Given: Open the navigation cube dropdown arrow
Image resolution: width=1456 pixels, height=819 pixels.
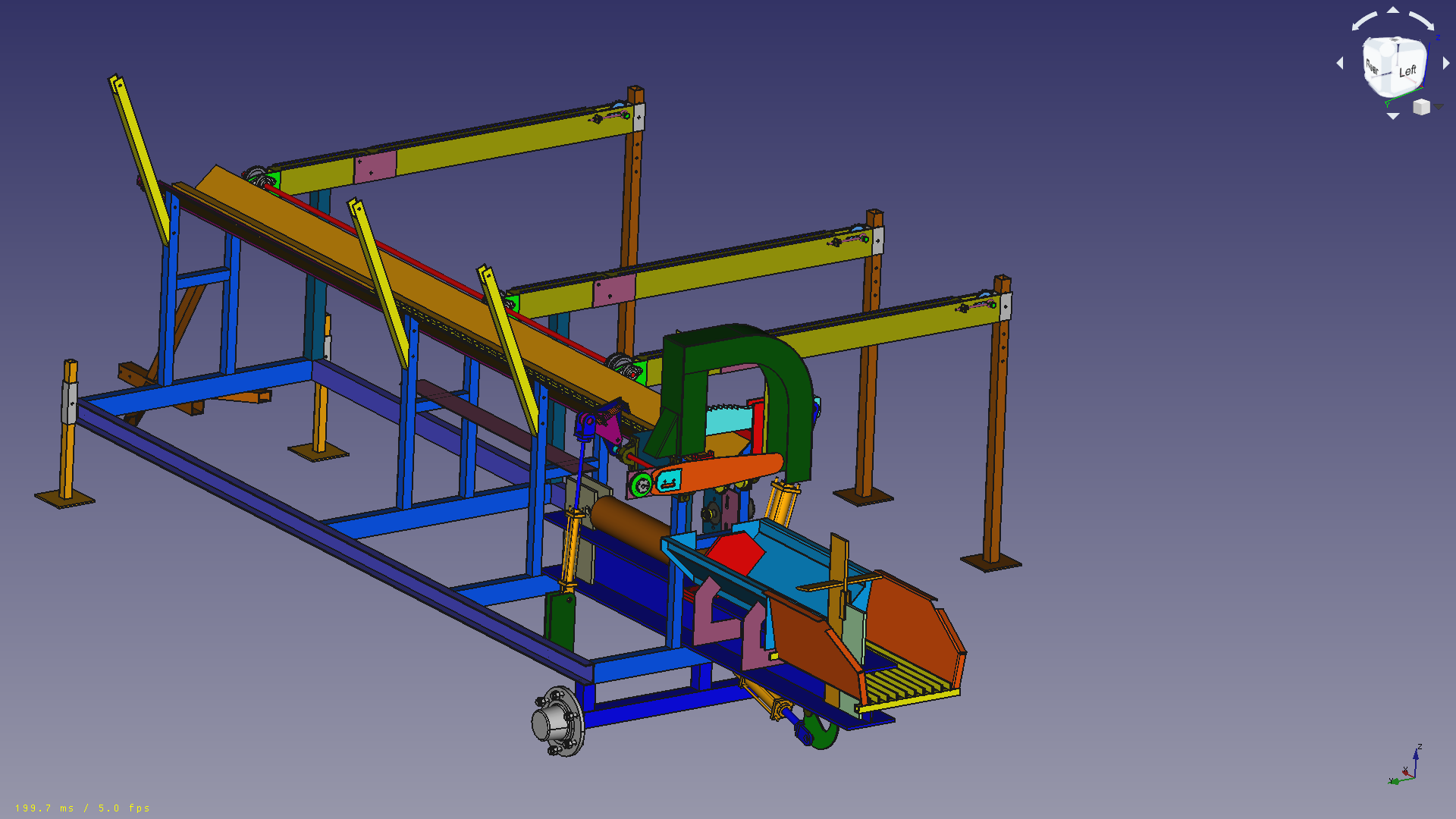Looking at the screenshot, I should (x=1439, y=107).
